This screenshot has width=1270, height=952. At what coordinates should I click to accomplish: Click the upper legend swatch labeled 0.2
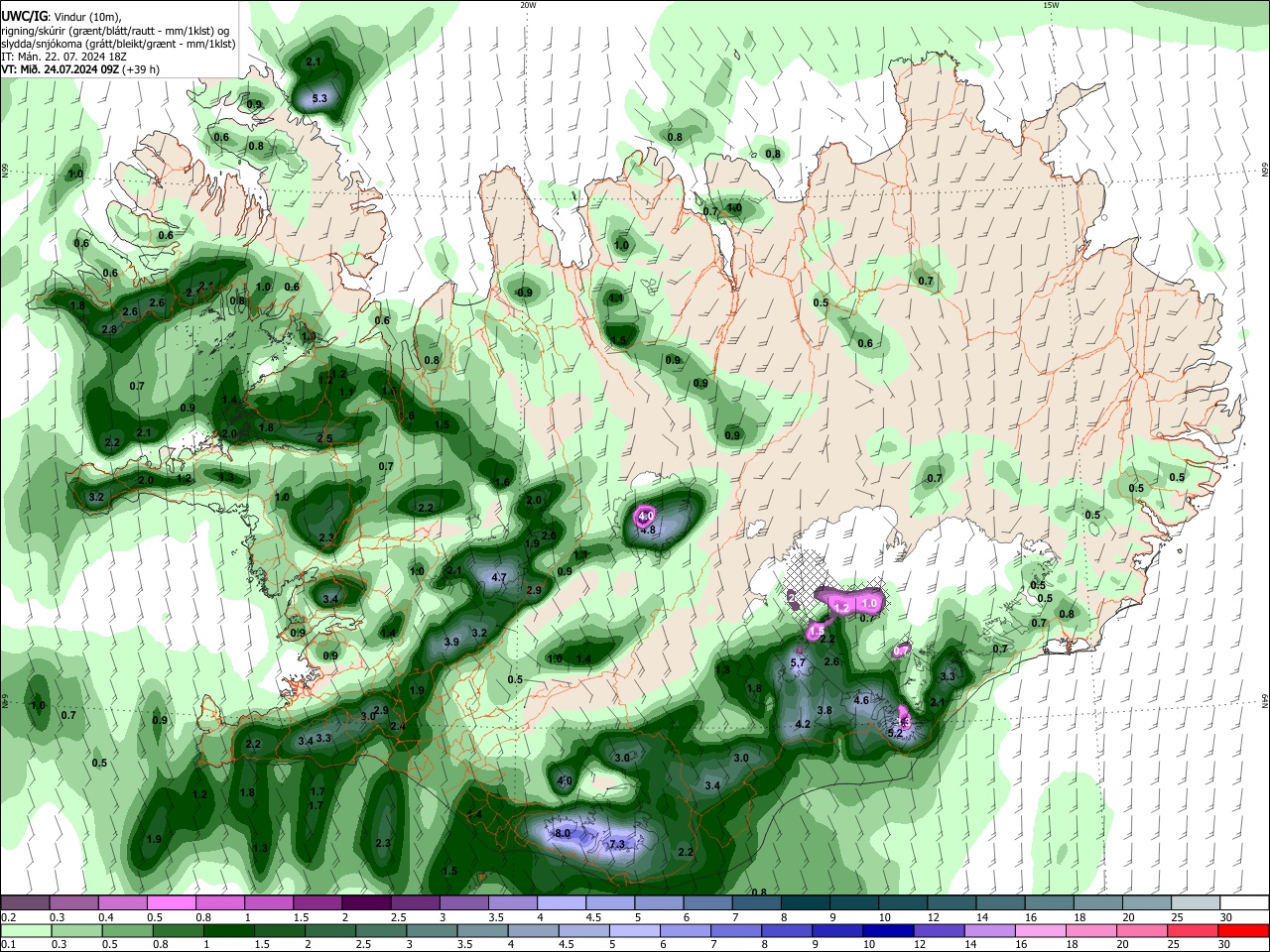pos(25,903)
